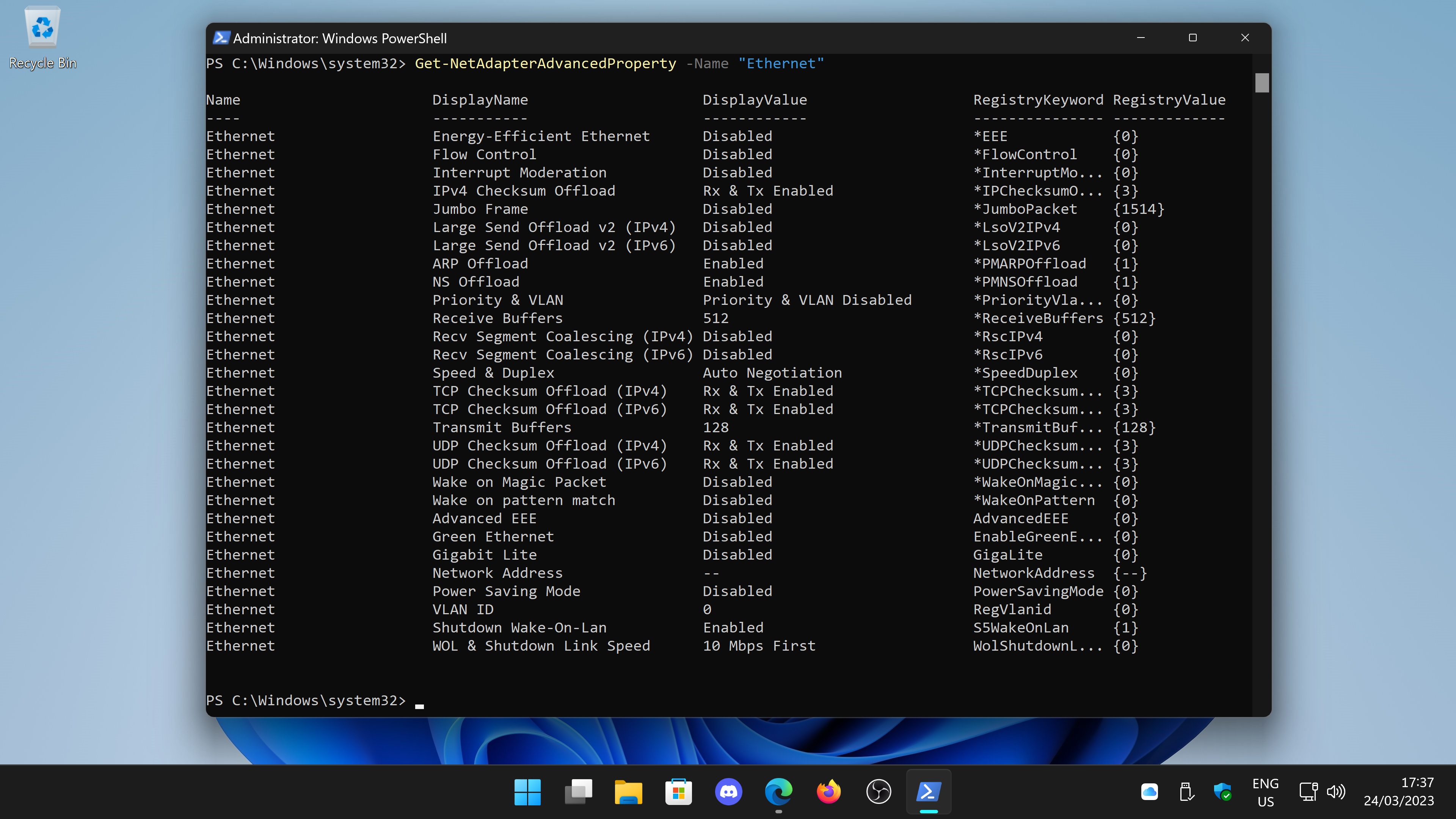Click the volume speaker tray icon

(1335, 792)
